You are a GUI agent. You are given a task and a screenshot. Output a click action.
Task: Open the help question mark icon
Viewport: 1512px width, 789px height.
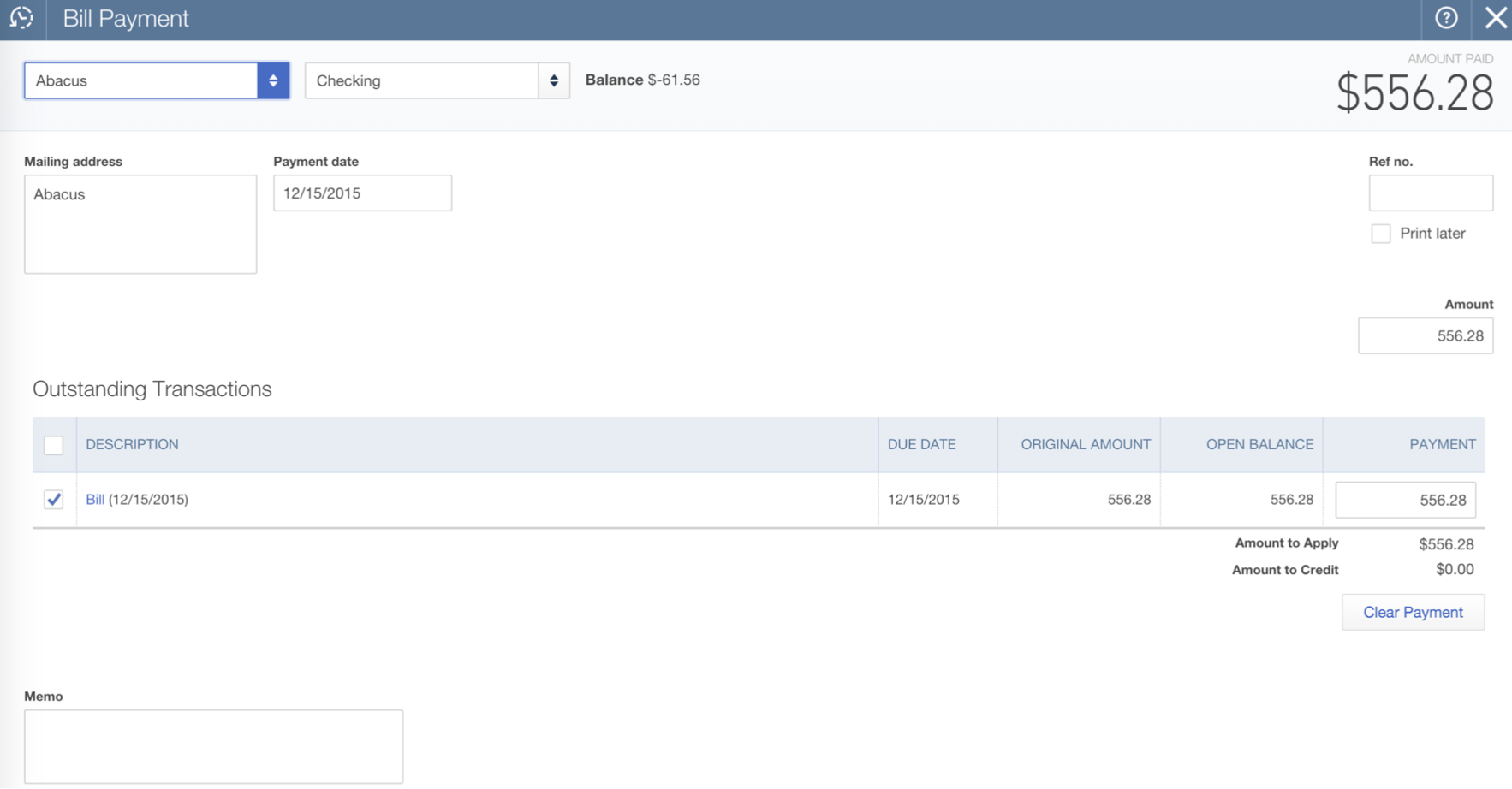[1446, 18]
